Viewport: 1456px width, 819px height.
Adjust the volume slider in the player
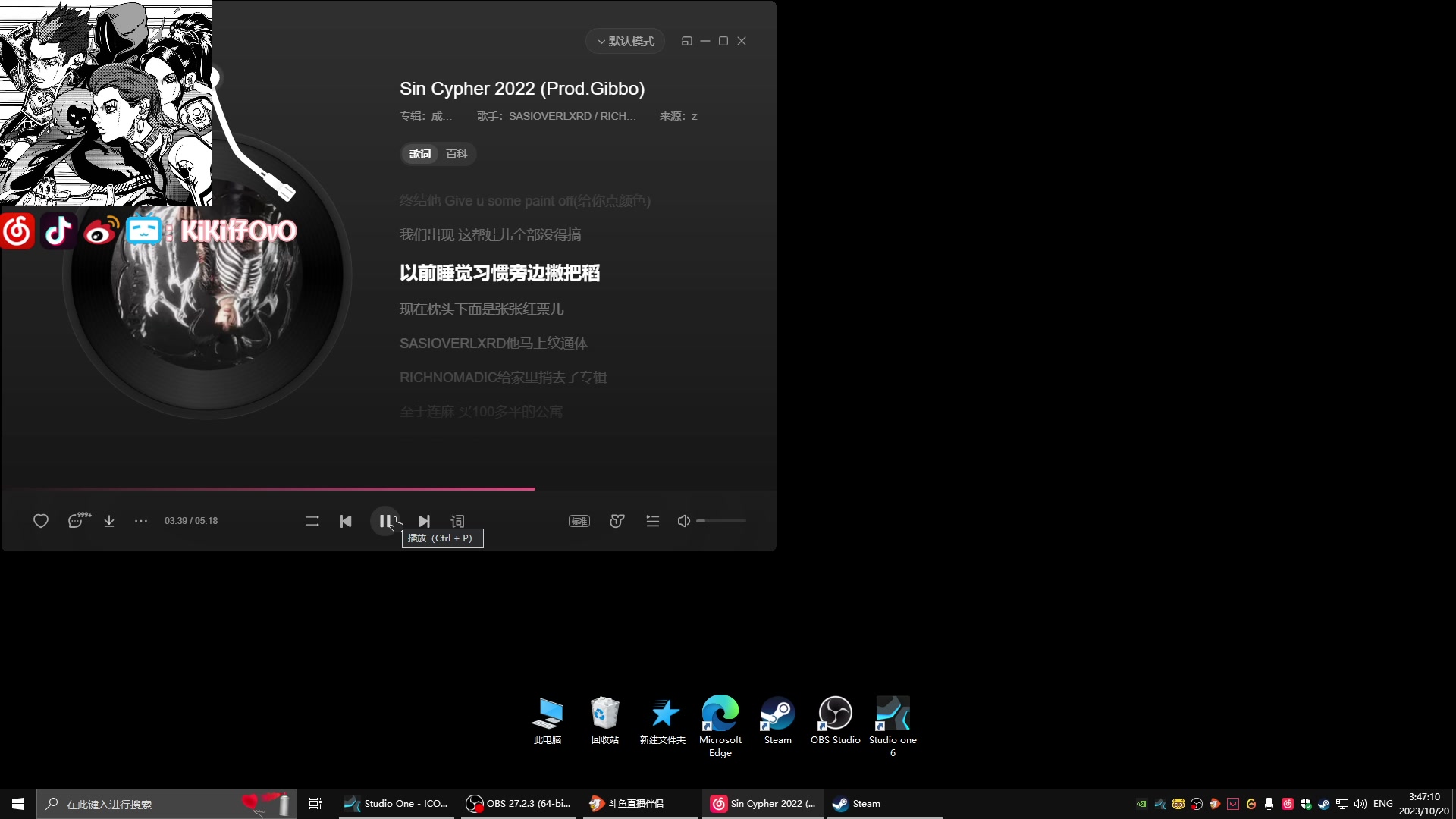pos(721,521)
